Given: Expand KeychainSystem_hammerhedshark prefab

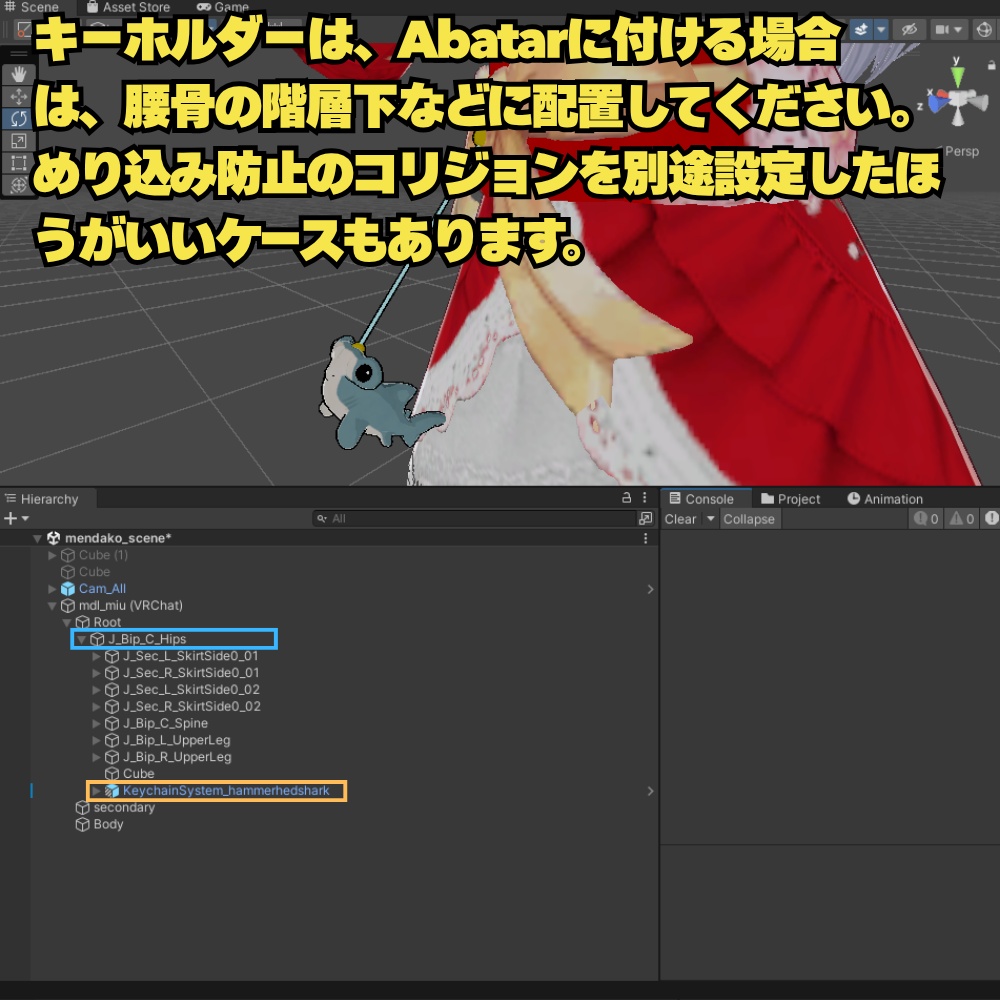Looking at the screenshot, I should 96,791.
